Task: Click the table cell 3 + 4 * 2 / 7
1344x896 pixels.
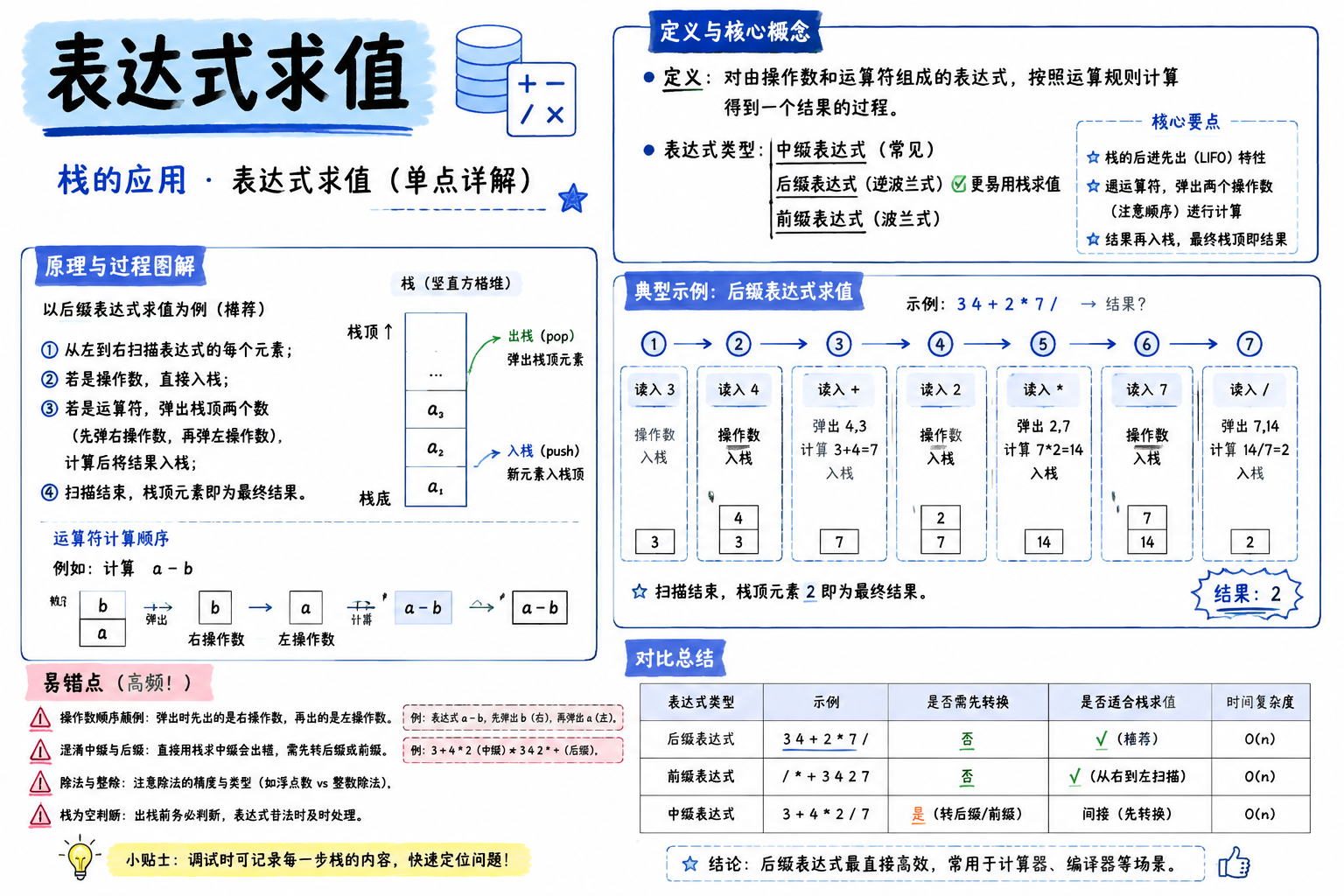Action: [826, 814]
